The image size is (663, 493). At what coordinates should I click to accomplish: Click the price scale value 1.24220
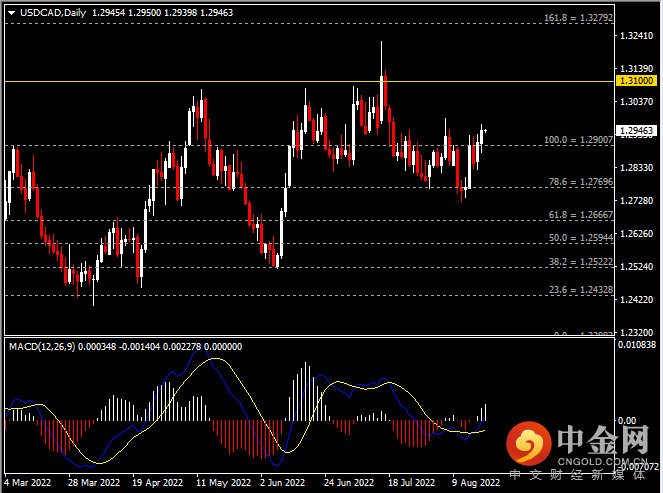click(636, 299)
